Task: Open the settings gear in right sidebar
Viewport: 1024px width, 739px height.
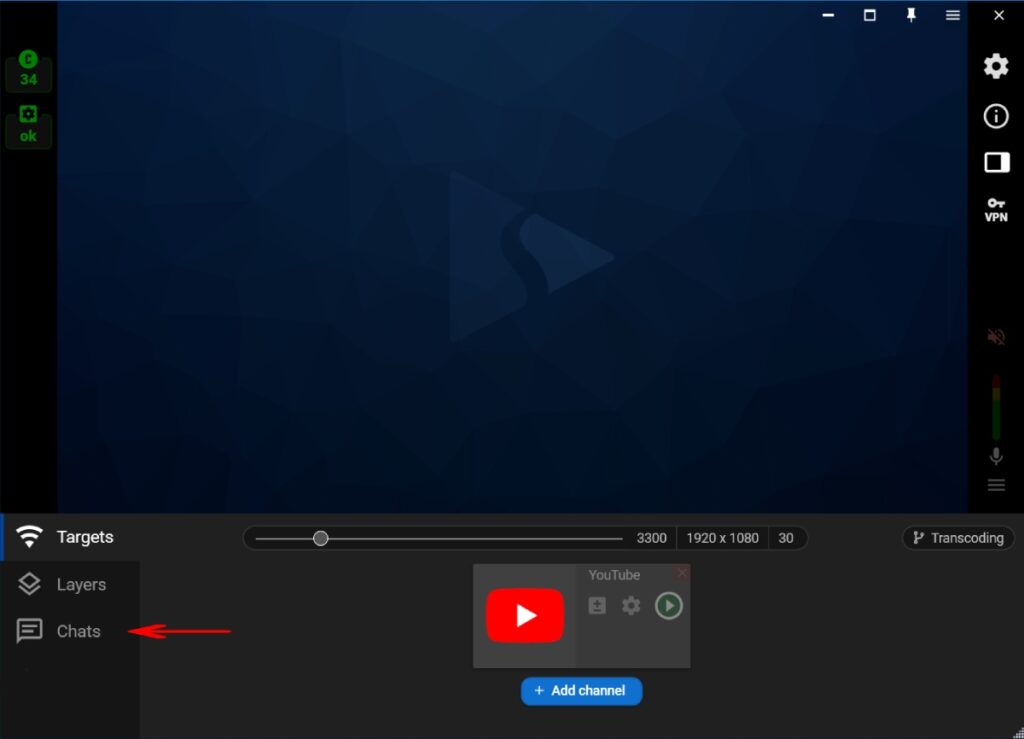Action: pos(996,67)
